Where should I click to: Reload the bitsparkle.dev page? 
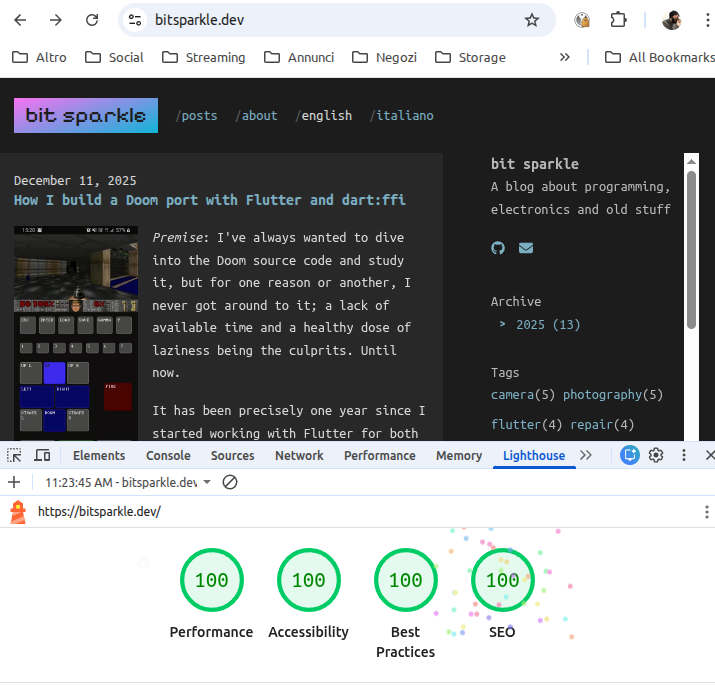[x=92, y=20]
